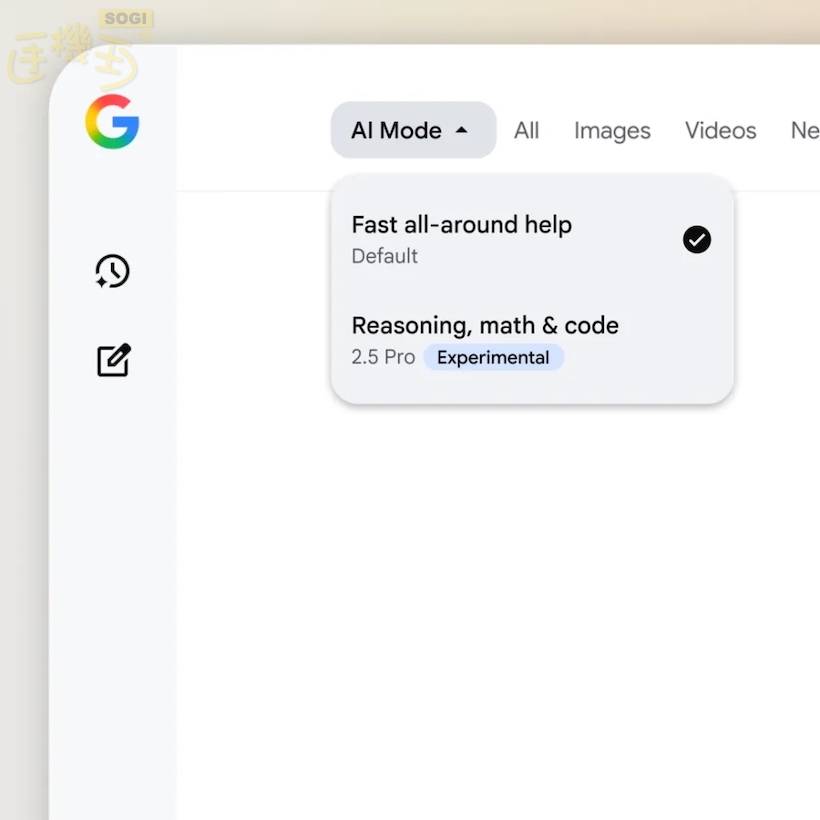
Task: Open the partially visible News tab
Action: (x=804, y=131)
